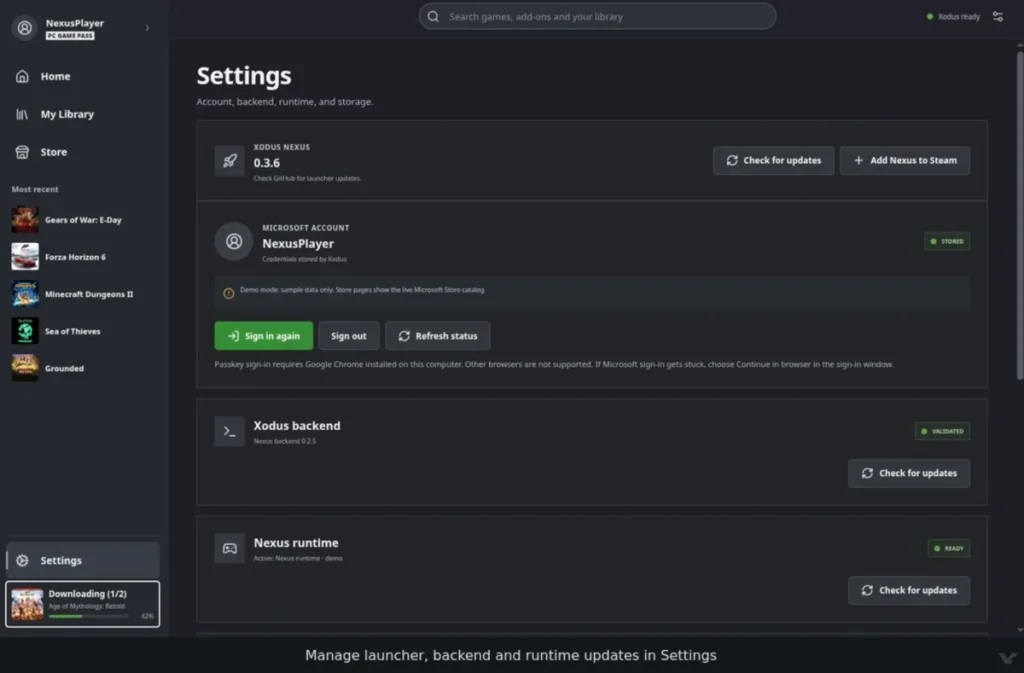1024x673 pixels.
Task: Click Sign out
Action: [x=349, y=336]
